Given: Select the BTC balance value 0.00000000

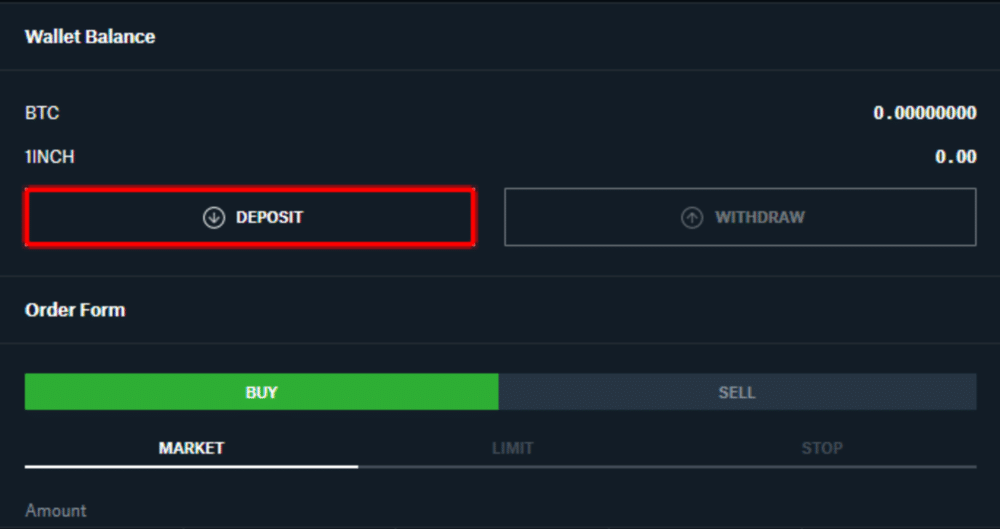Looking at the screenshot, I should (x=925, y=113).
